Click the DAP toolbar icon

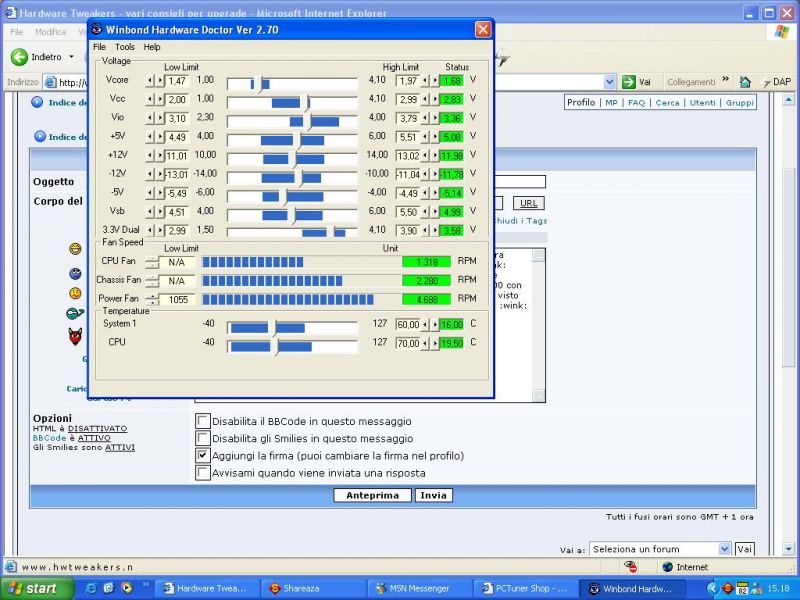(x=776, y=82)
